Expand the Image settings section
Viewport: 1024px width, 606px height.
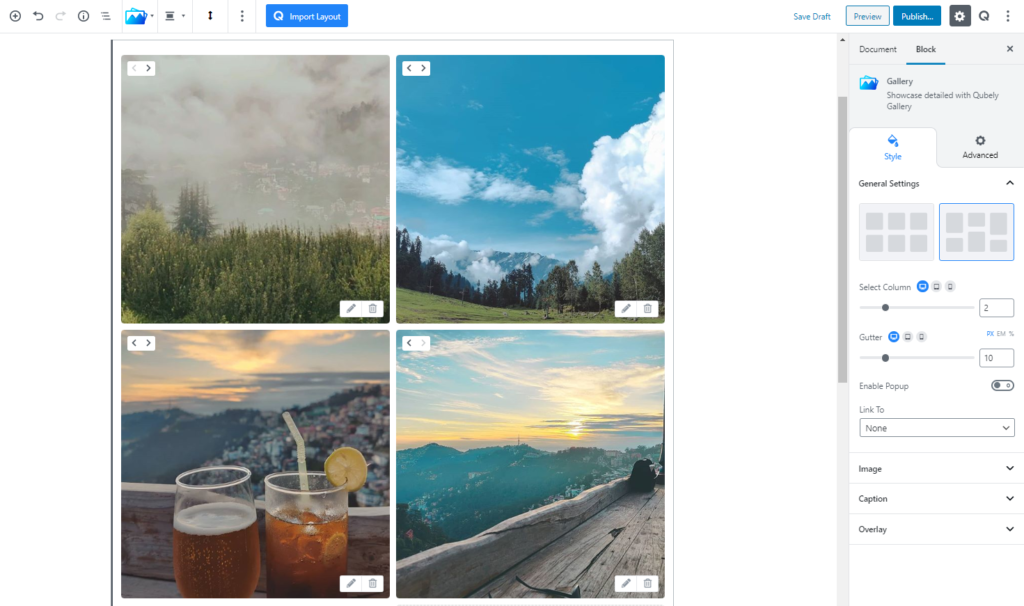coord(936,469)
